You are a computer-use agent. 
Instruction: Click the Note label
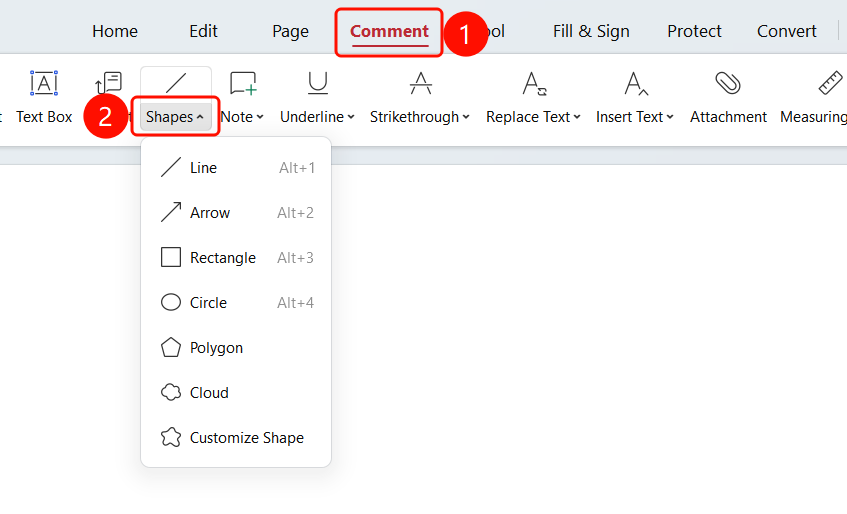click(237, 117)
